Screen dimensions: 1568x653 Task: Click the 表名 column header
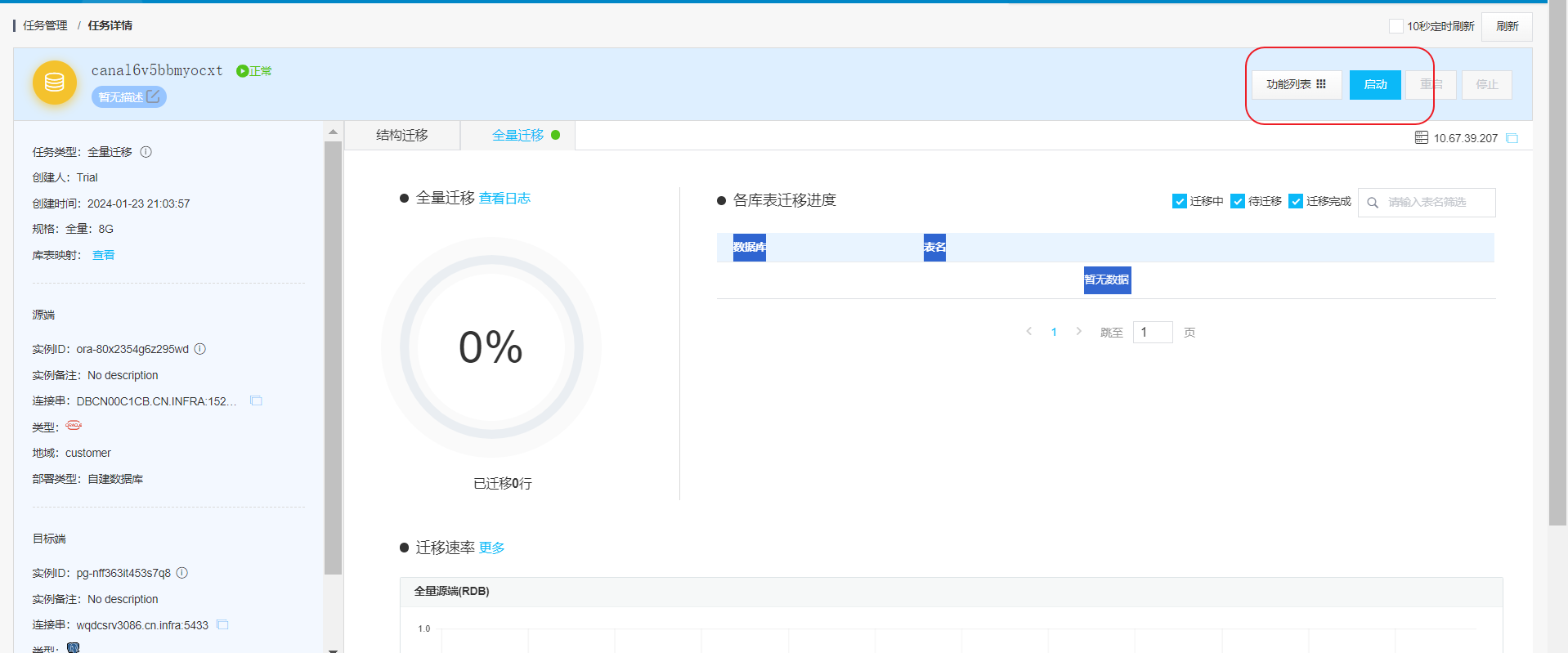point(934,248)
